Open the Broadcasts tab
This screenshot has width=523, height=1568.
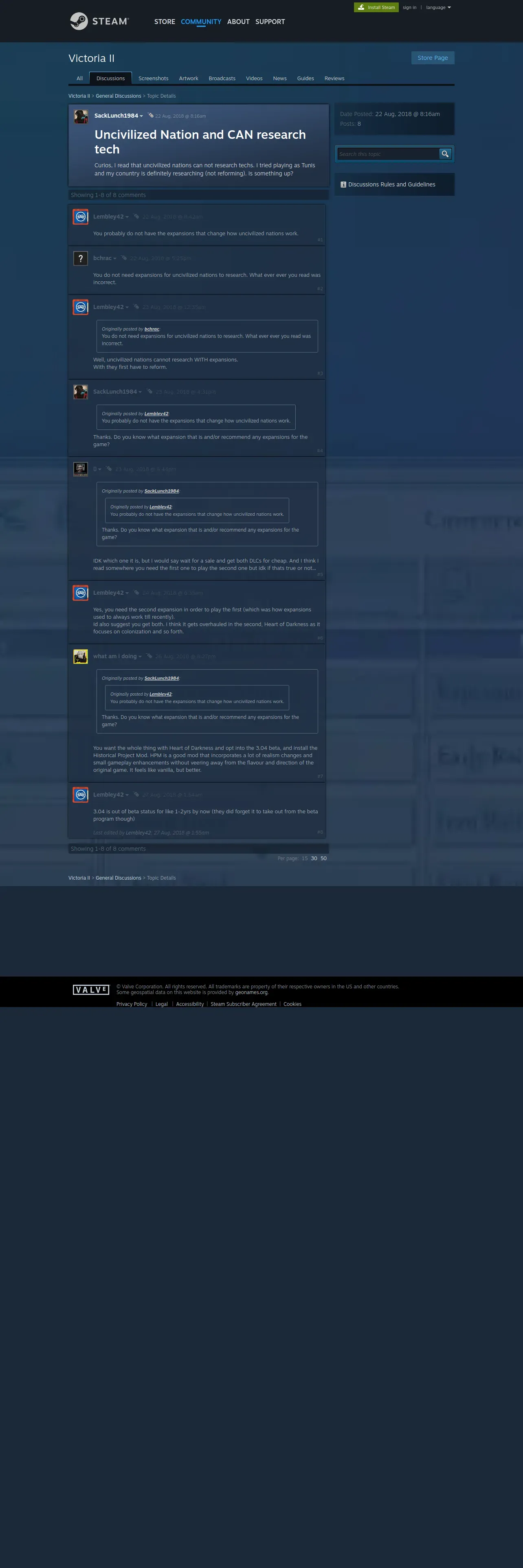pyautogui.click(x=222, y=79)
